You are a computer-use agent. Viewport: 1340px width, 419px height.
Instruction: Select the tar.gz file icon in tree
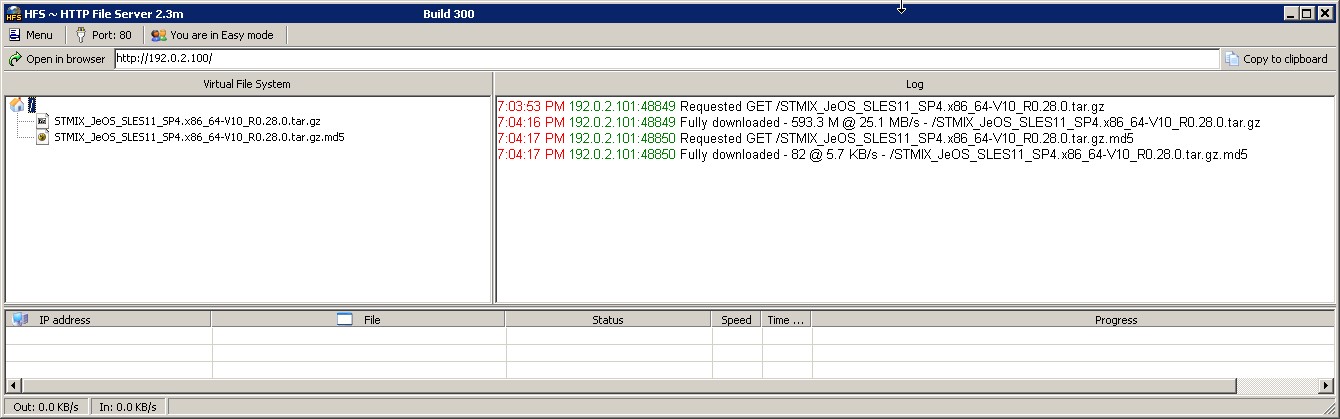pyautogui.click(x=42, y=121)
